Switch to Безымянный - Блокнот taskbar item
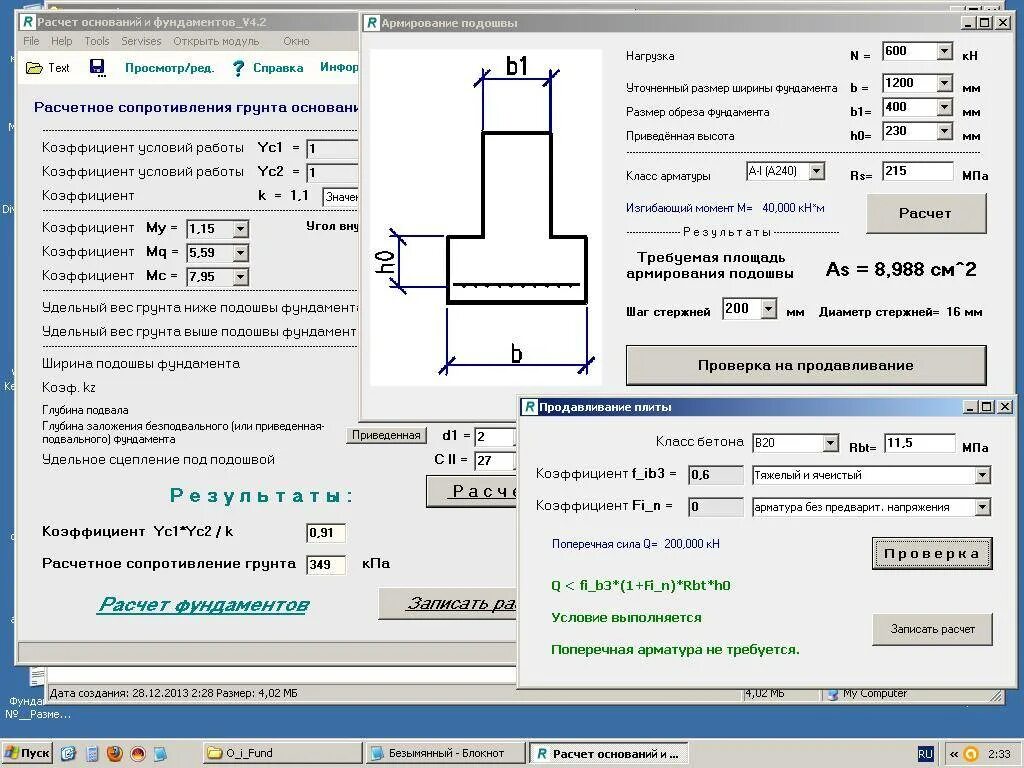This screenshot has height=768, width=1024. pyautogui.click(x=445, y=754)
